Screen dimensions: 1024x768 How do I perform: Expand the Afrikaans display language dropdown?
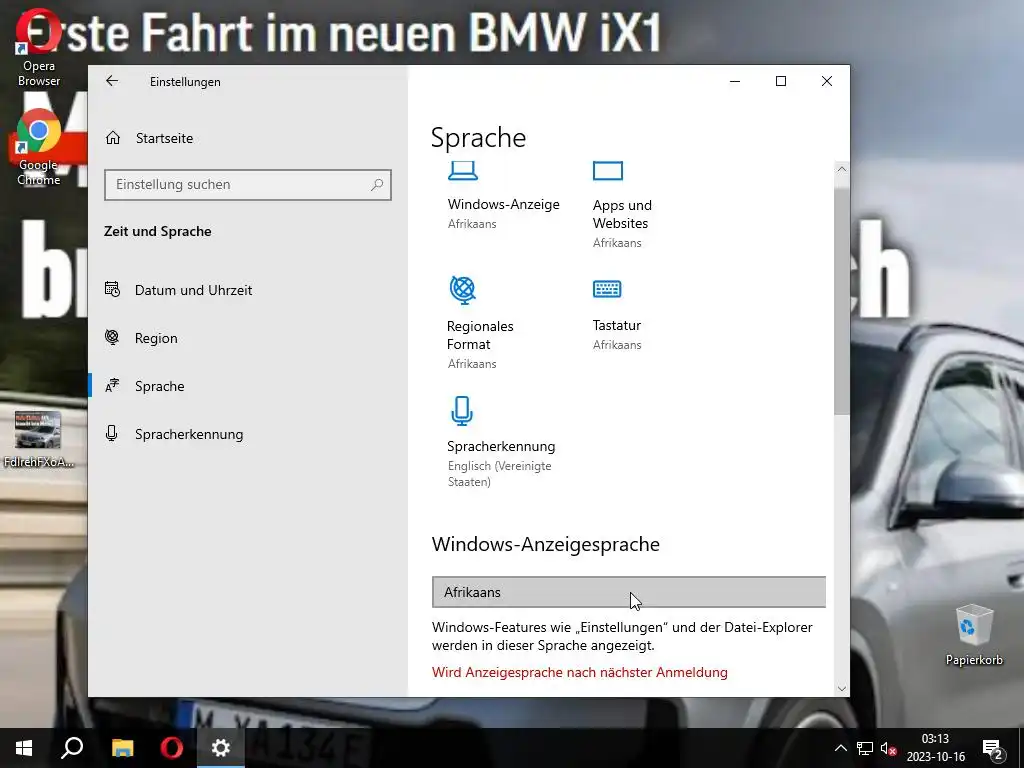tap(628, 592)
